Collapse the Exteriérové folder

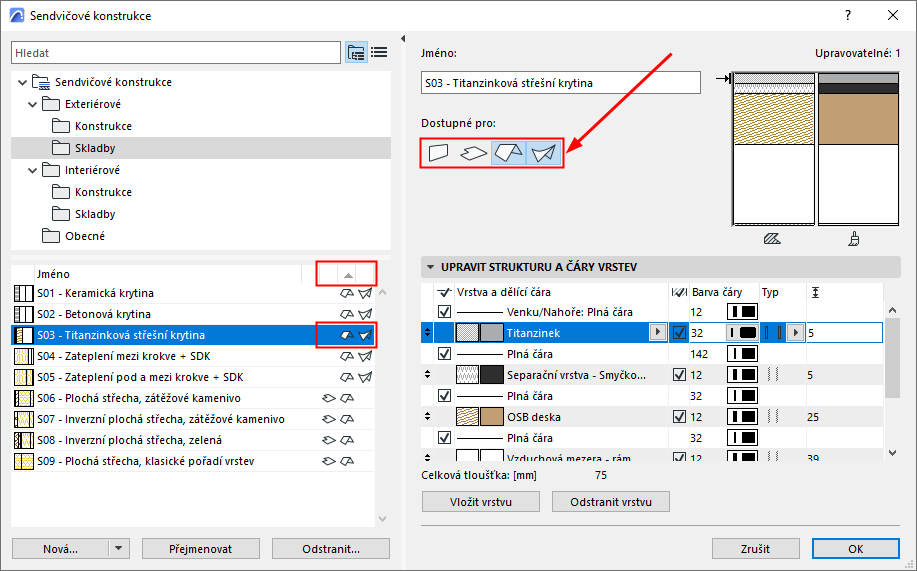point(33,104)
